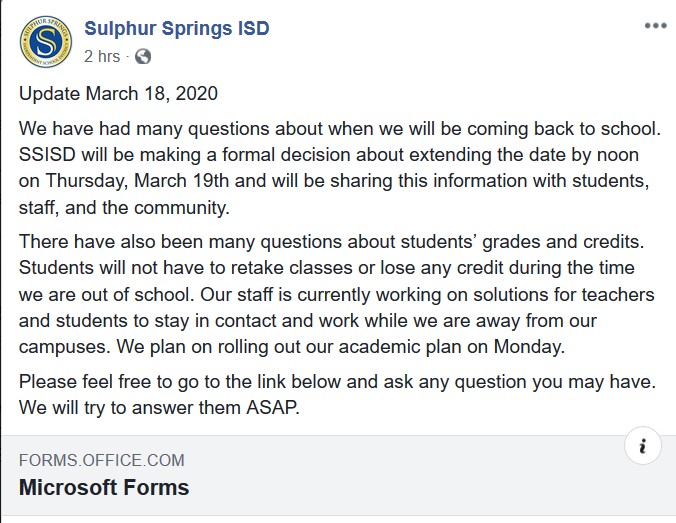
Task: Click the 'Update March 18, 2020' heading line
Action: (119, 94)
